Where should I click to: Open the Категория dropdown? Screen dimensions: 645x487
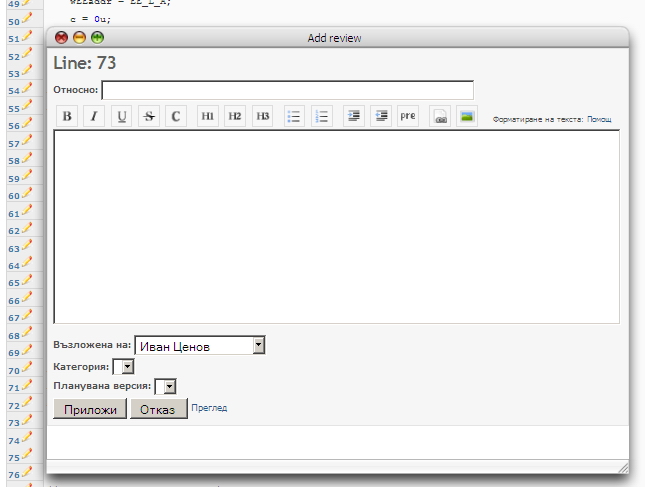click(123, 366)
